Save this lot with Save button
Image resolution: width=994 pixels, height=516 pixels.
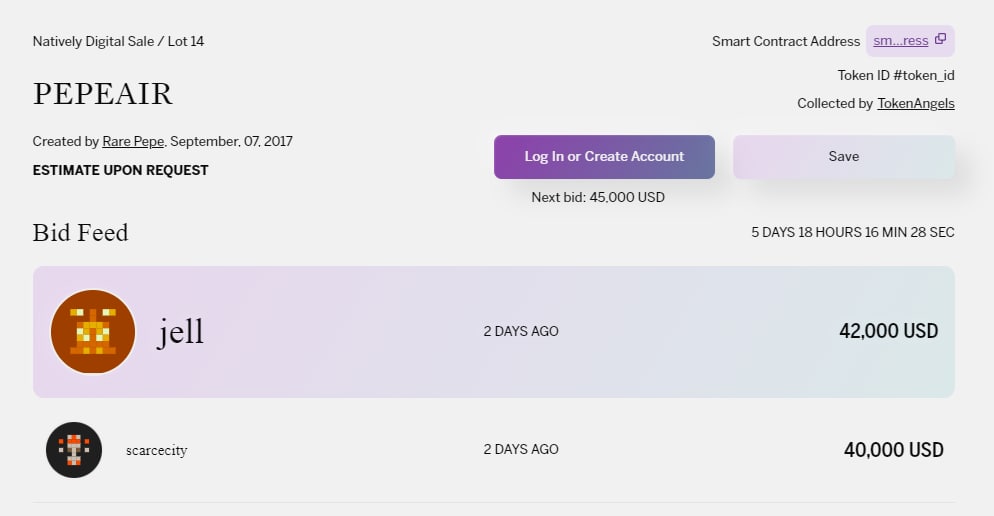click(844, 157)
